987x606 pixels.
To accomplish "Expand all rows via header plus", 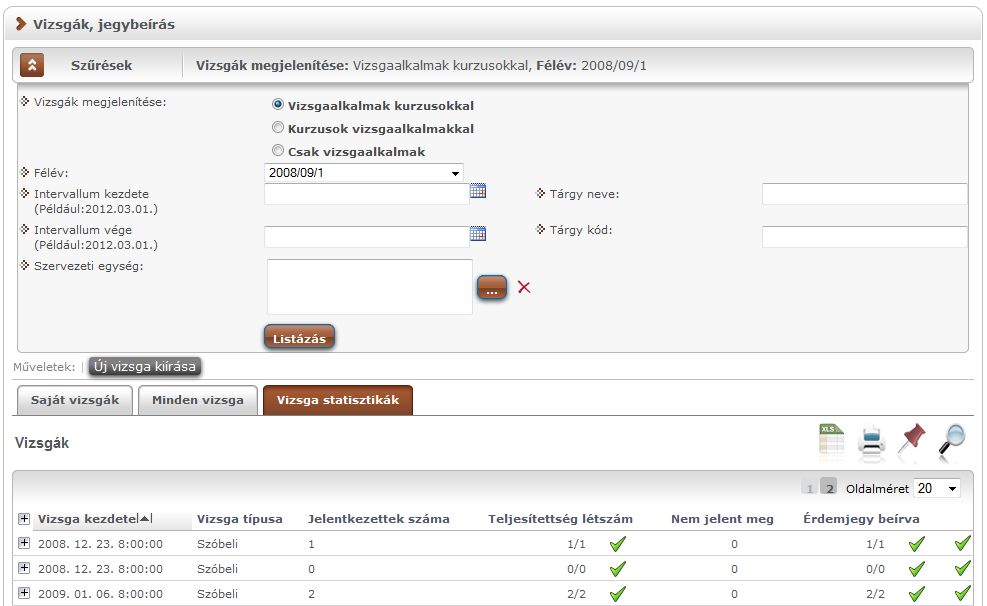I will point(24,519).
